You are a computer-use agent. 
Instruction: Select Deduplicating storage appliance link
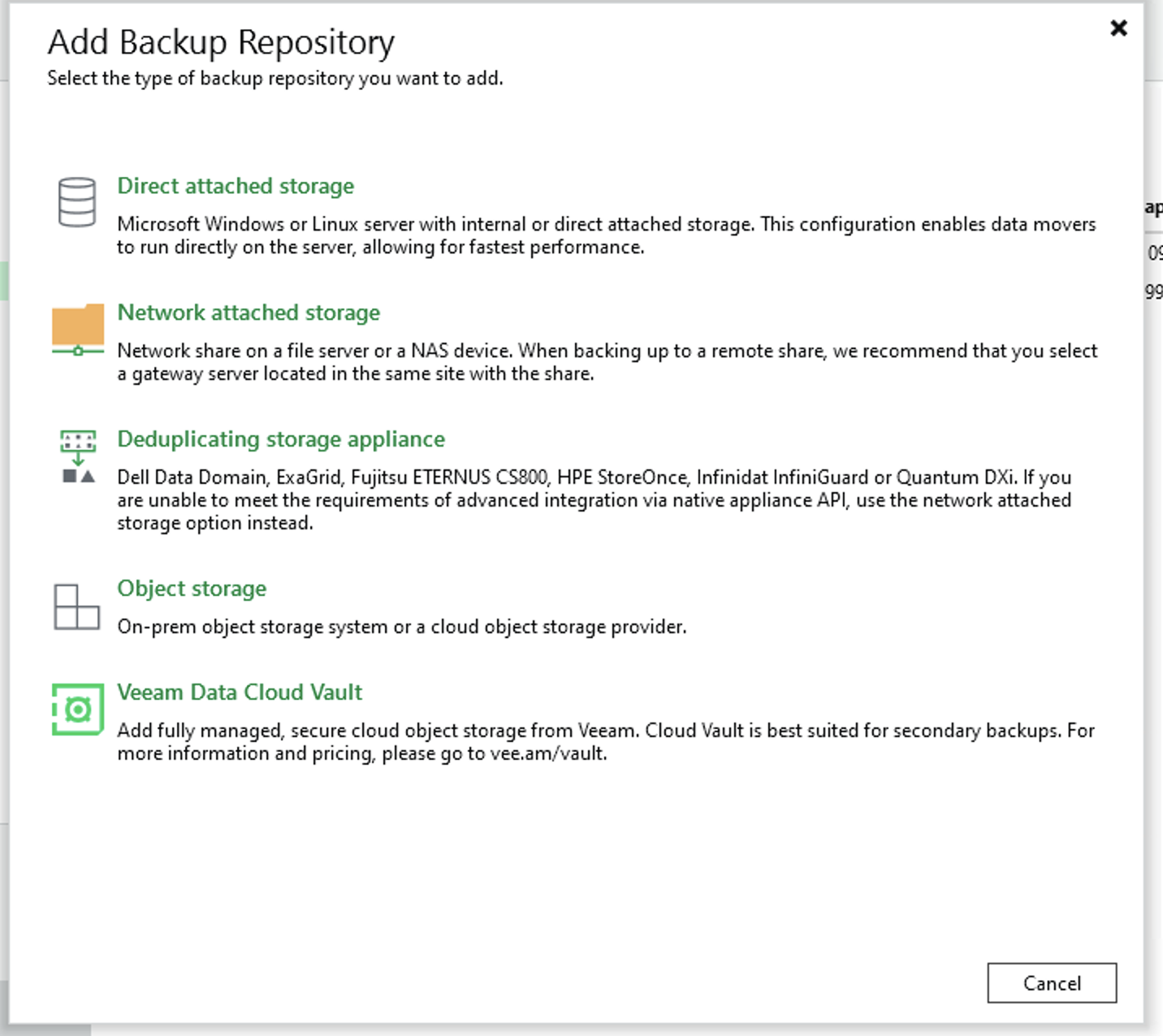[x=281, y=439]
